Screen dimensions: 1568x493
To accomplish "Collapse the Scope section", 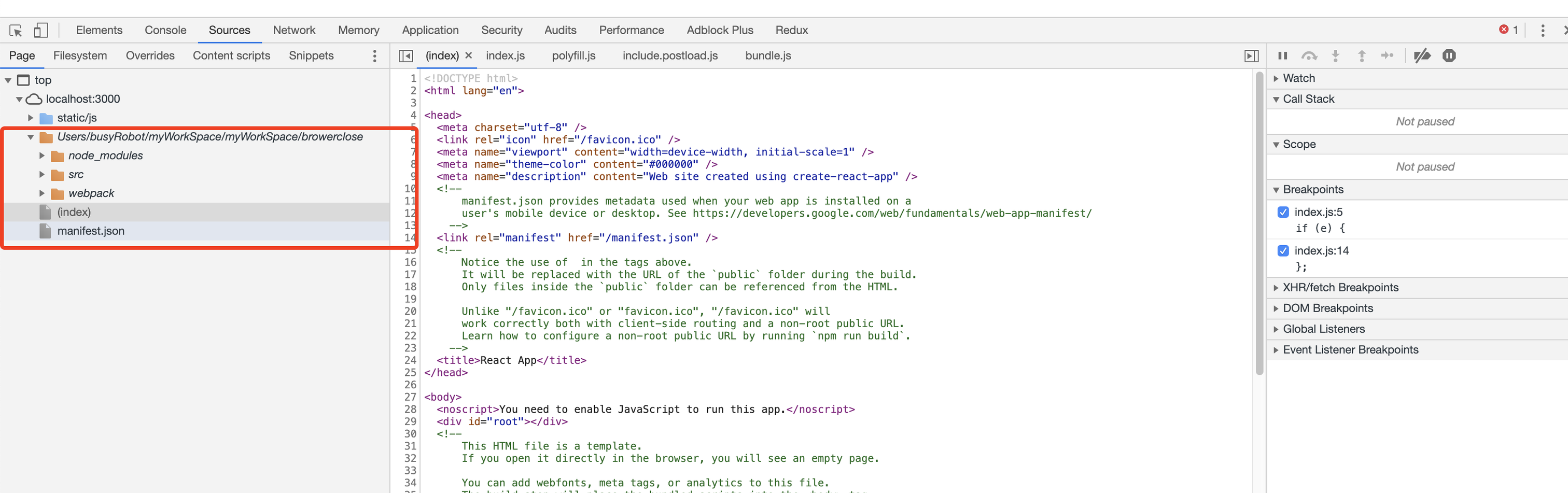I will point(1276,145).
